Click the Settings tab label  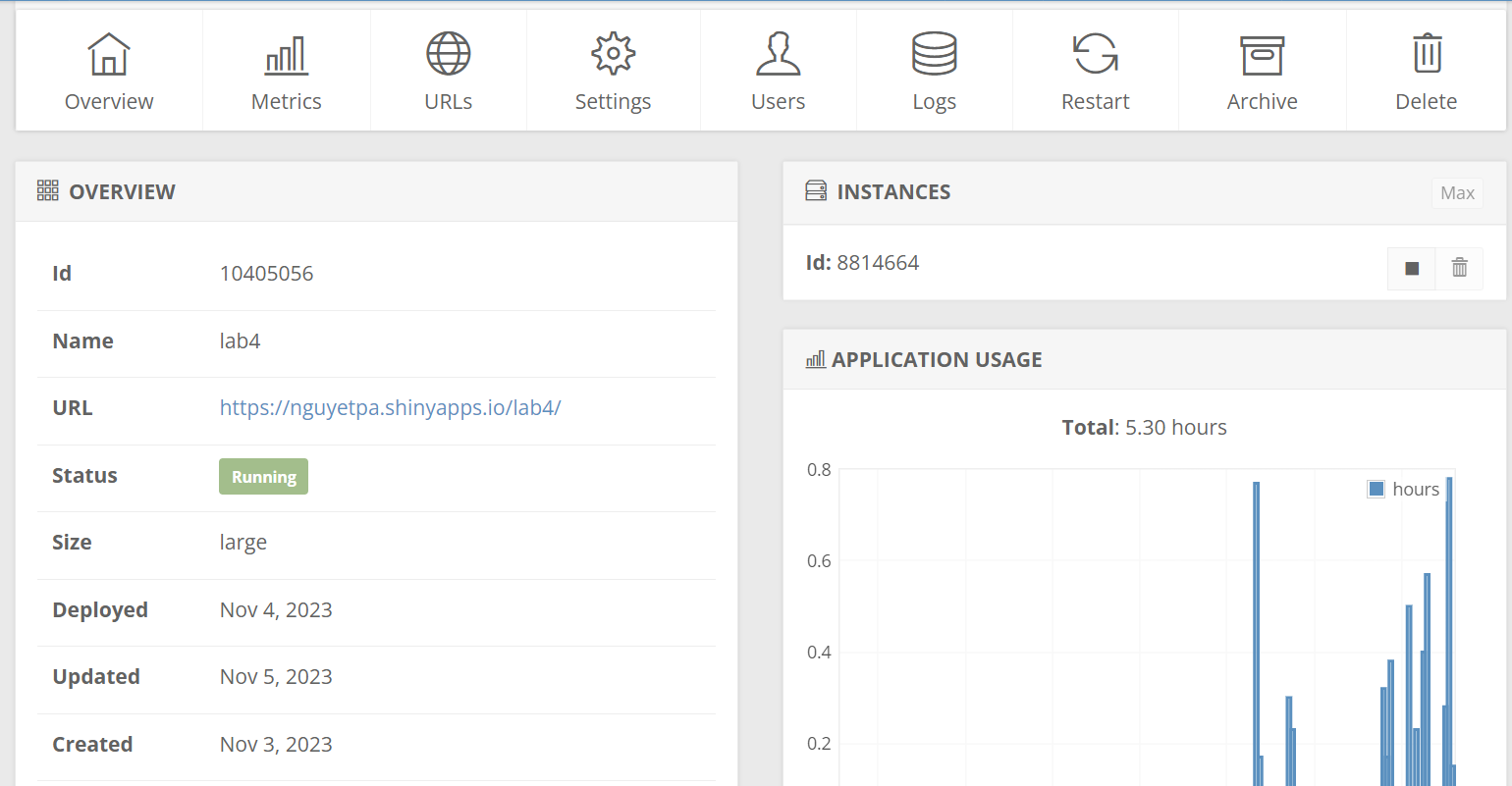[x=614, y=102]
